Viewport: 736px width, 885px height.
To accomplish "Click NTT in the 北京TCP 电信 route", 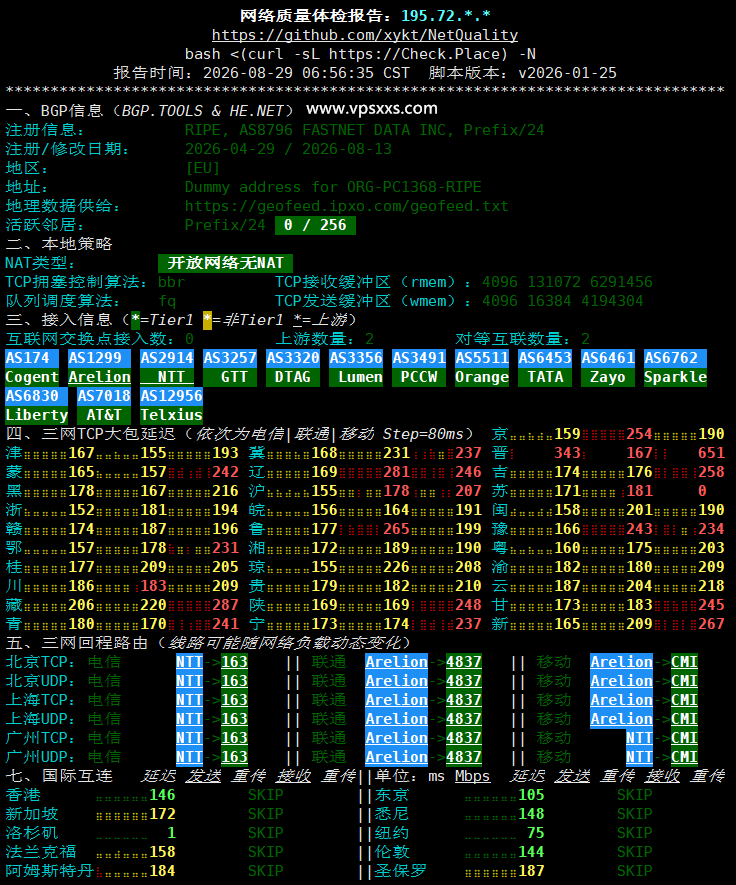I will click(x=189, y=662).
